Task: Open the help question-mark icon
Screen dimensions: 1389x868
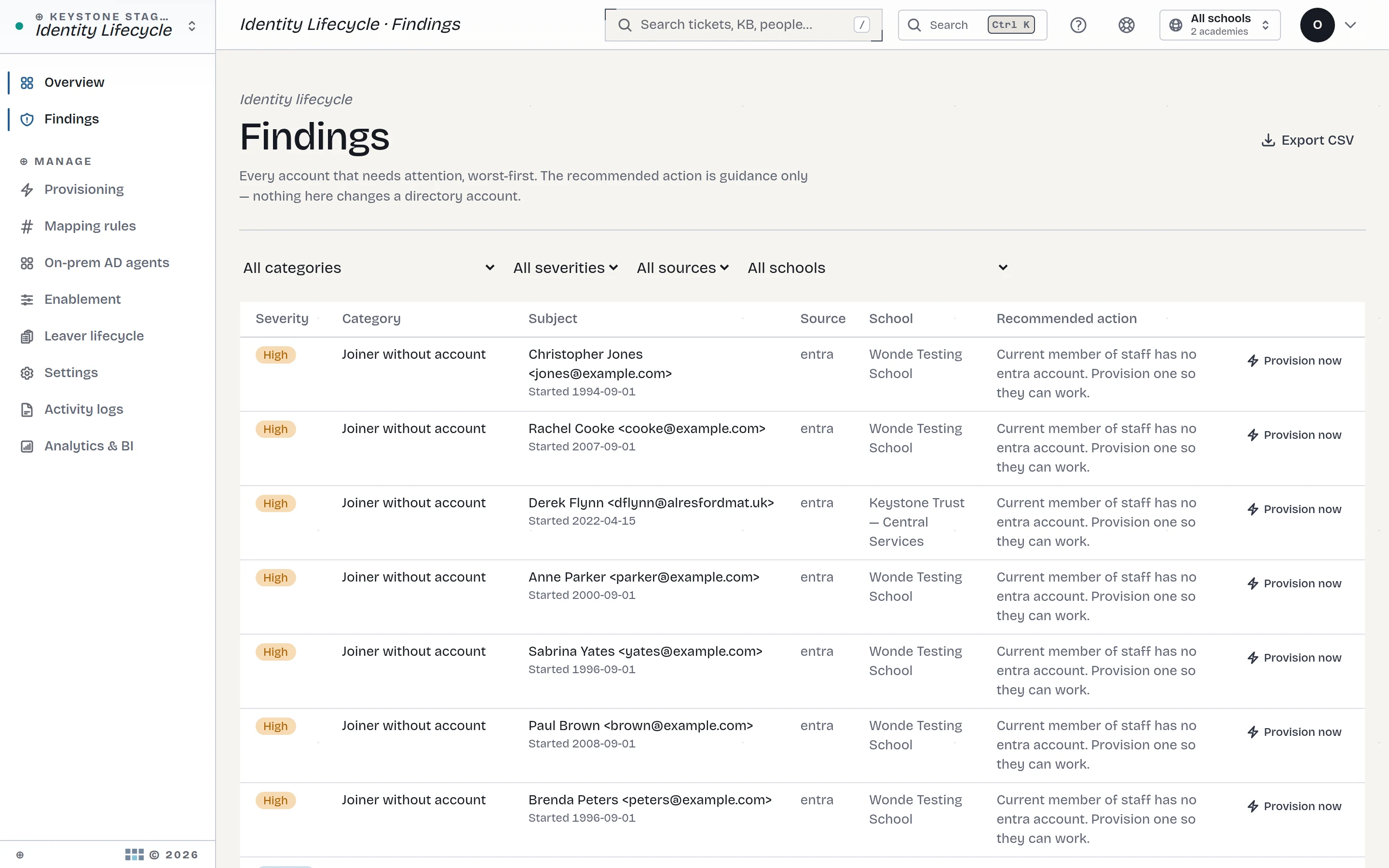Action: (1078, 25)
